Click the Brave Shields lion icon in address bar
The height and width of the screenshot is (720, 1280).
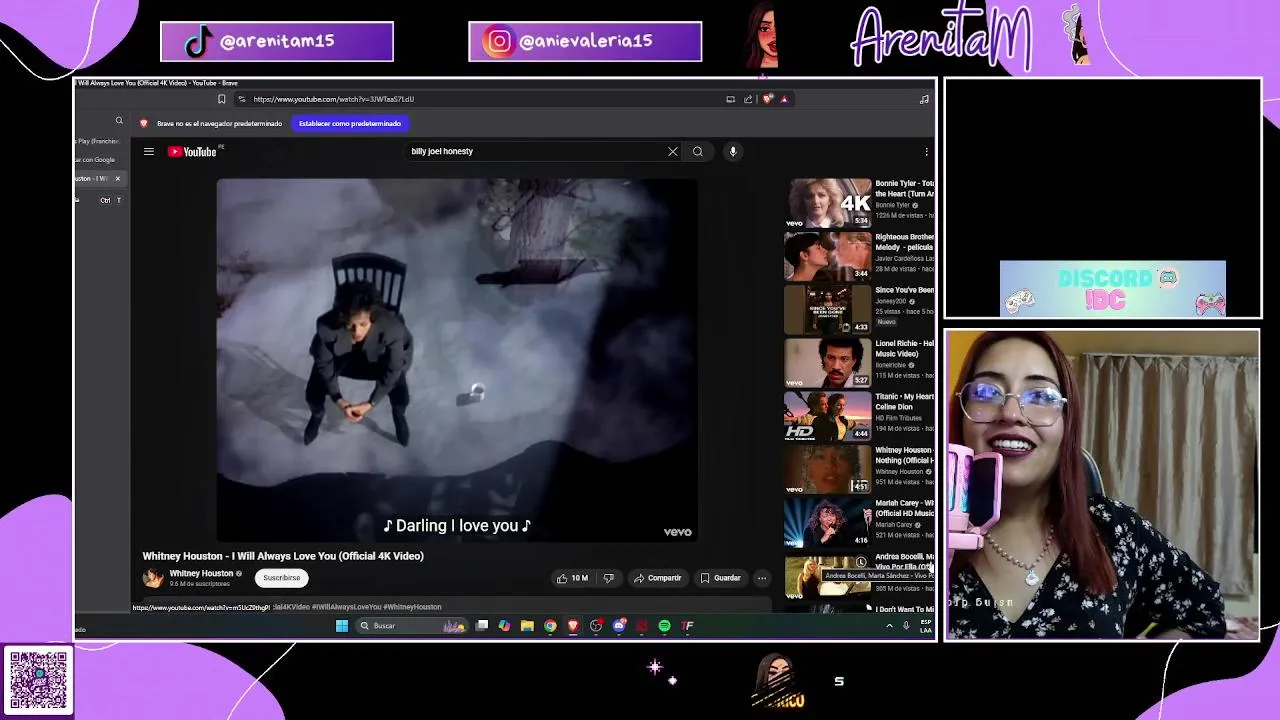pos(768,99)
